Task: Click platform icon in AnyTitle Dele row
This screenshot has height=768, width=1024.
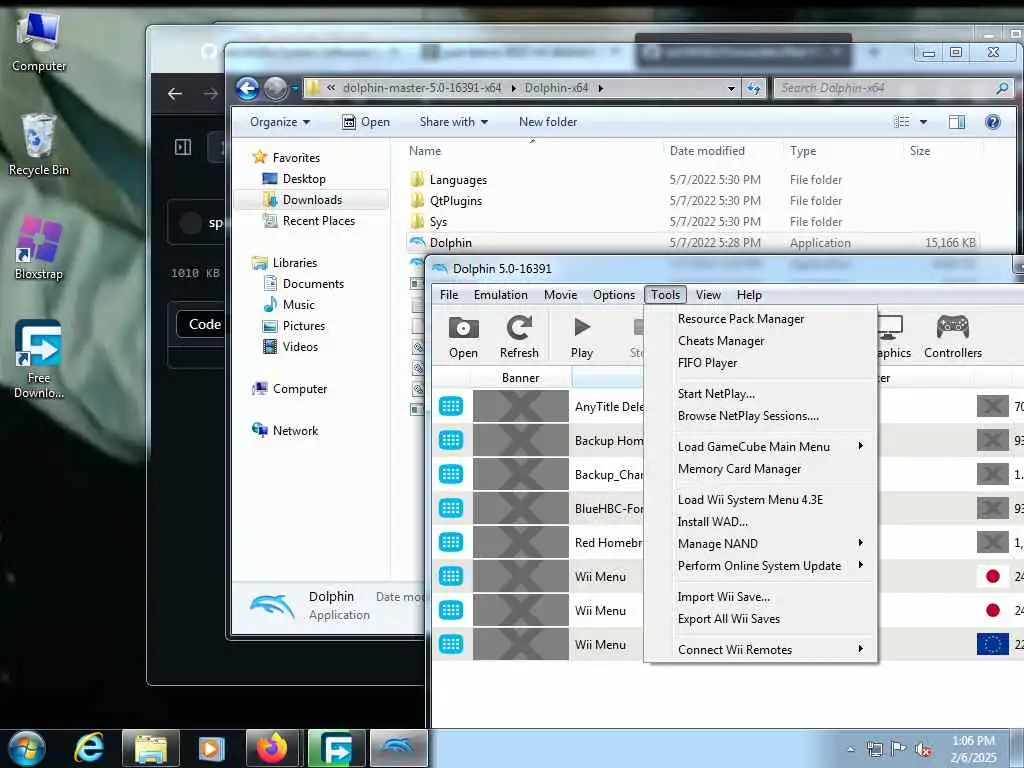Action: click(x=451, y=406)
